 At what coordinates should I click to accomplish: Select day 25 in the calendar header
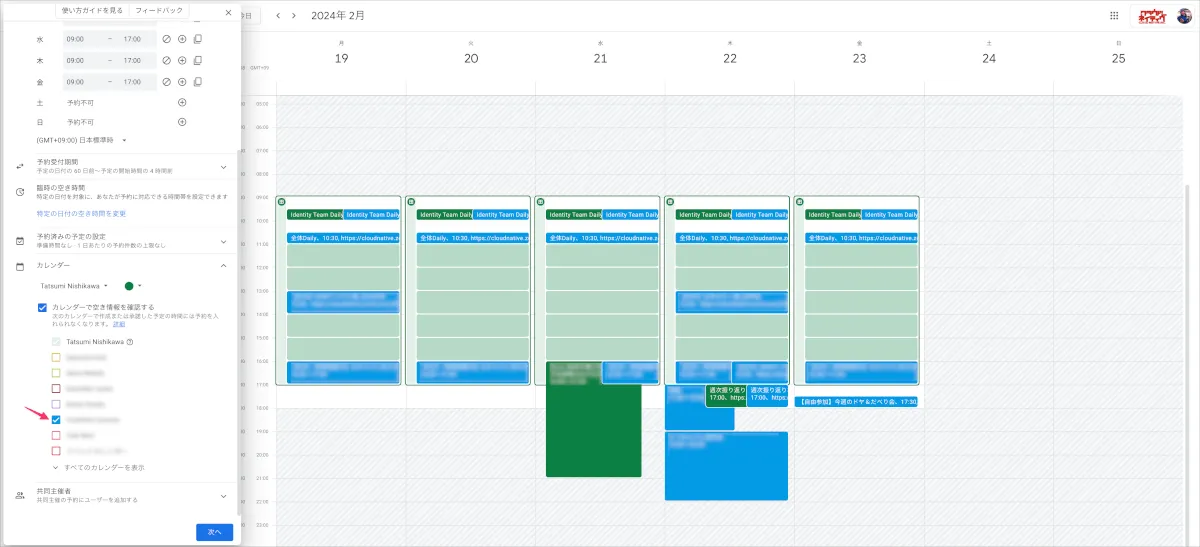pyautogui.click(x=1119, y=59)
